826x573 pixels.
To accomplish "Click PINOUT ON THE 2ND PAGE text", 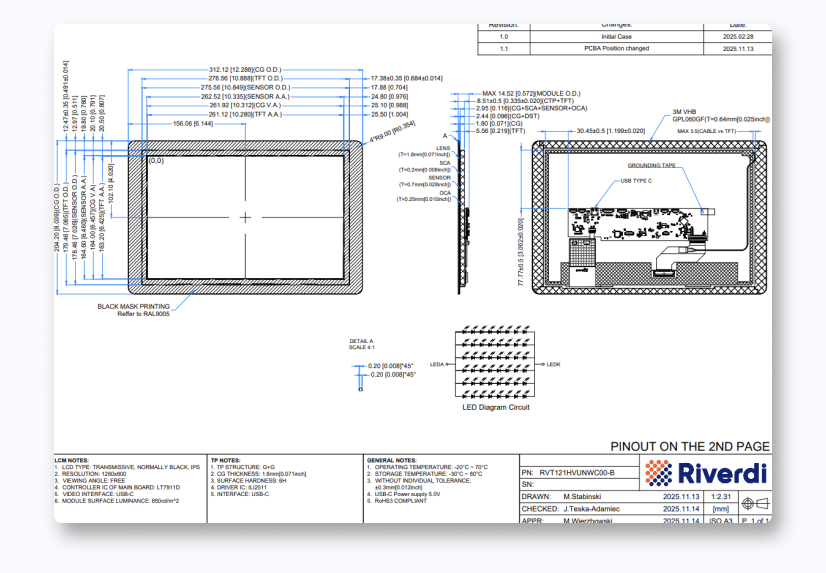I will click(688, 447).
